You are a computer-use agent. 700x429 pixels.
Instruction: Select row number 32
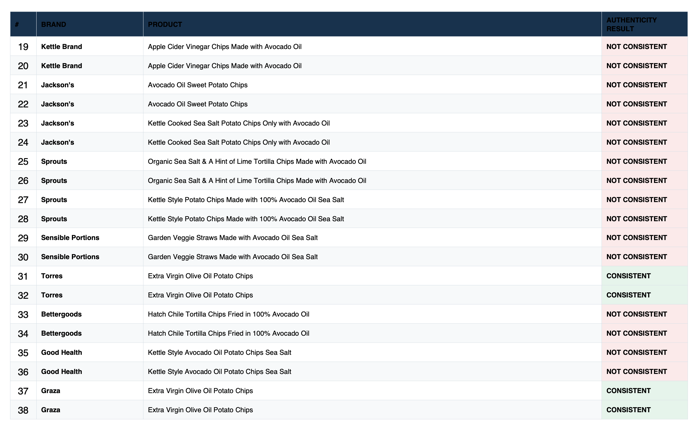23,296
